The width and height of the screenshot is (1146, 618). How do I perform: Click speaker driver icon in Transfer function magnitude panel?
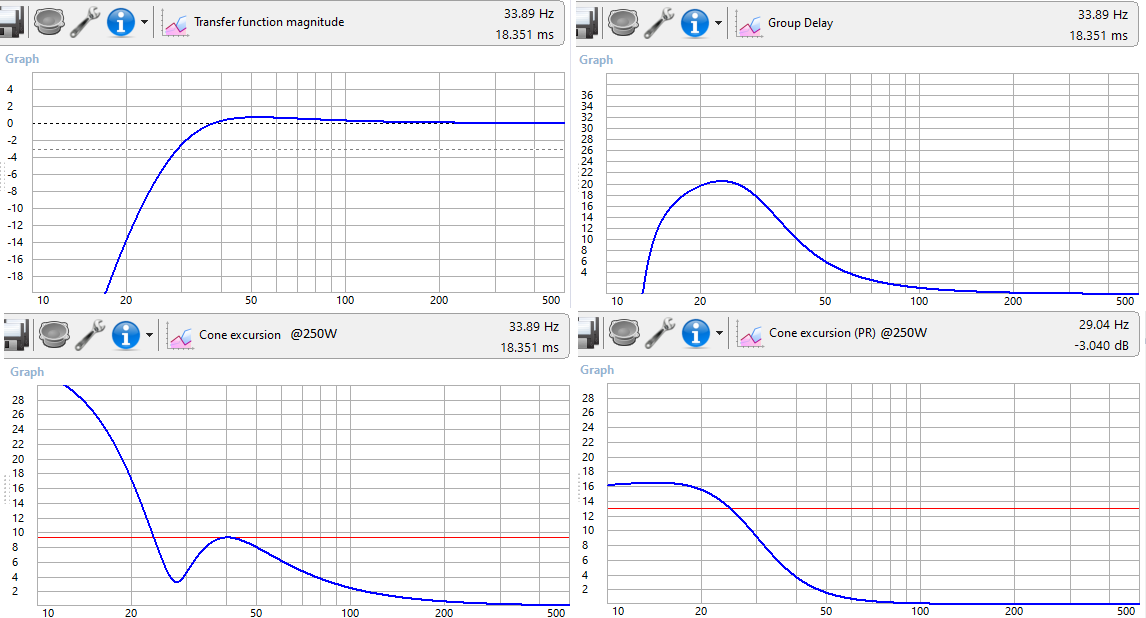(49, 22)
